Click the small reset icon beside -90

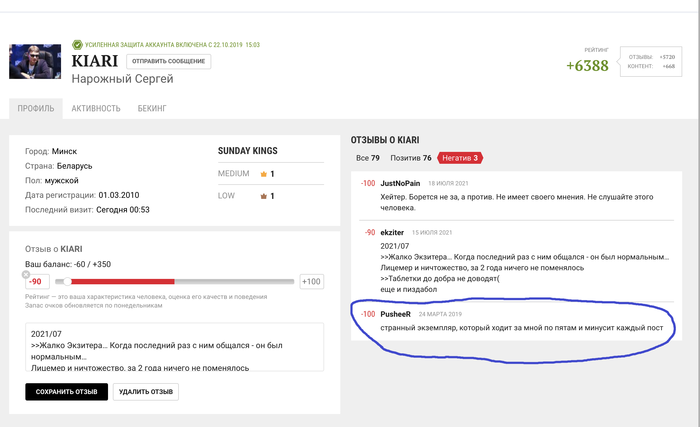[x=26, y=274]
